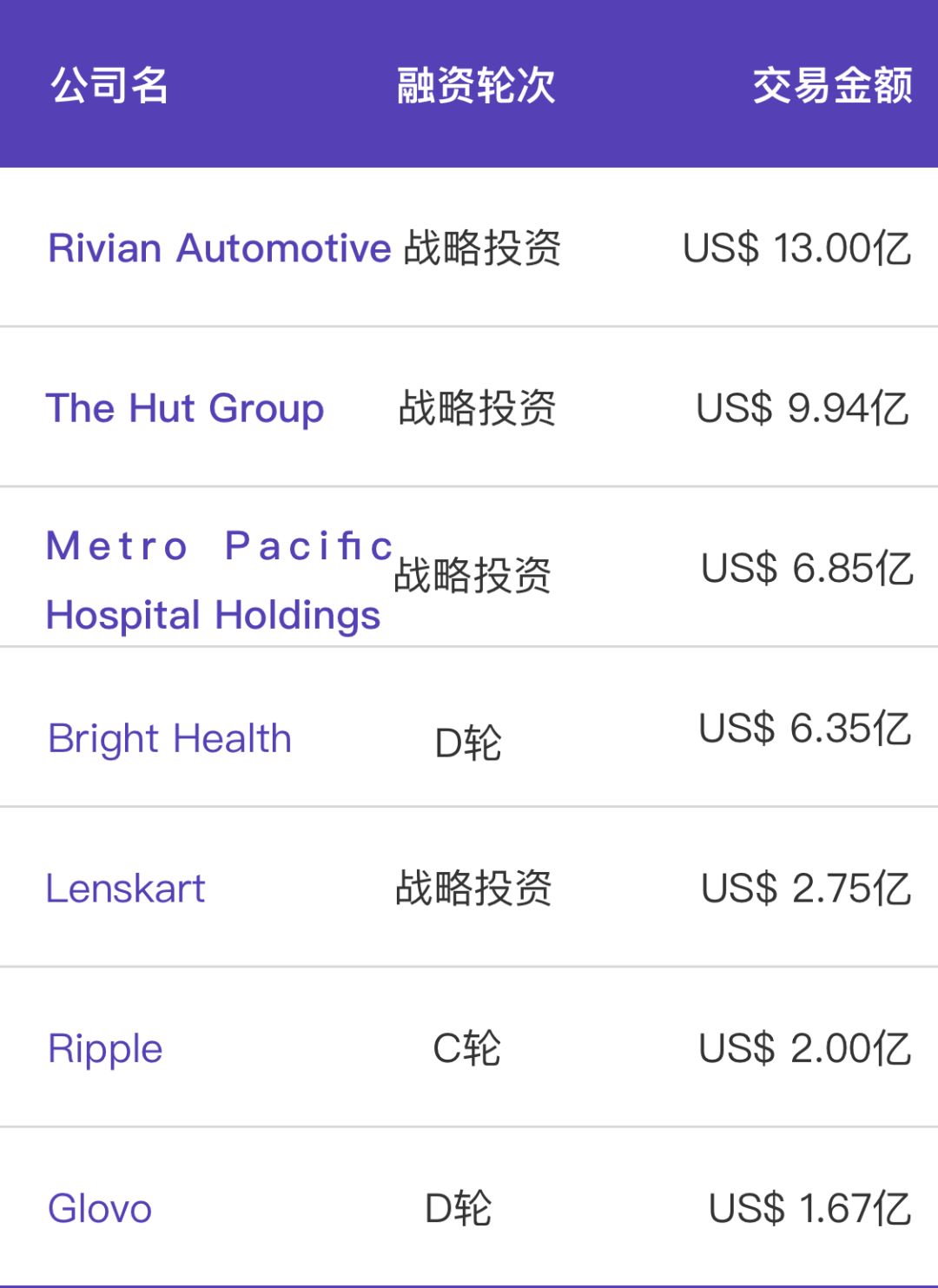Select the US$ 13.00亿 amount cell

click(796, 248)
